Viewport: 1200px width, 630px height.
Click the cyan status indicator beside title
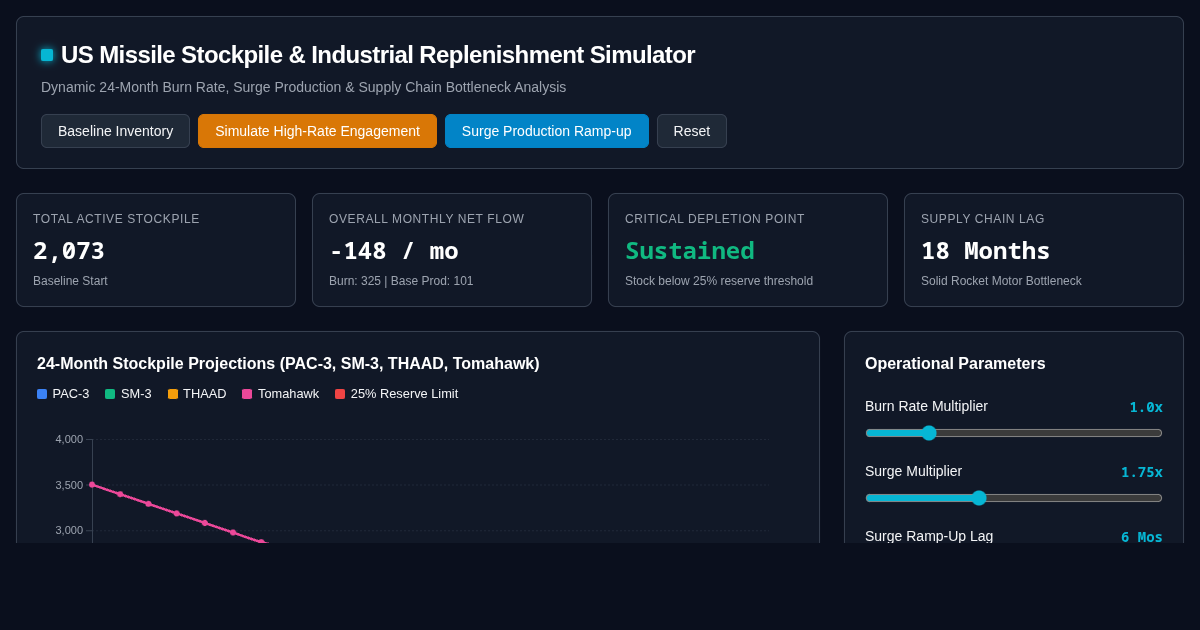coord(47,55)
